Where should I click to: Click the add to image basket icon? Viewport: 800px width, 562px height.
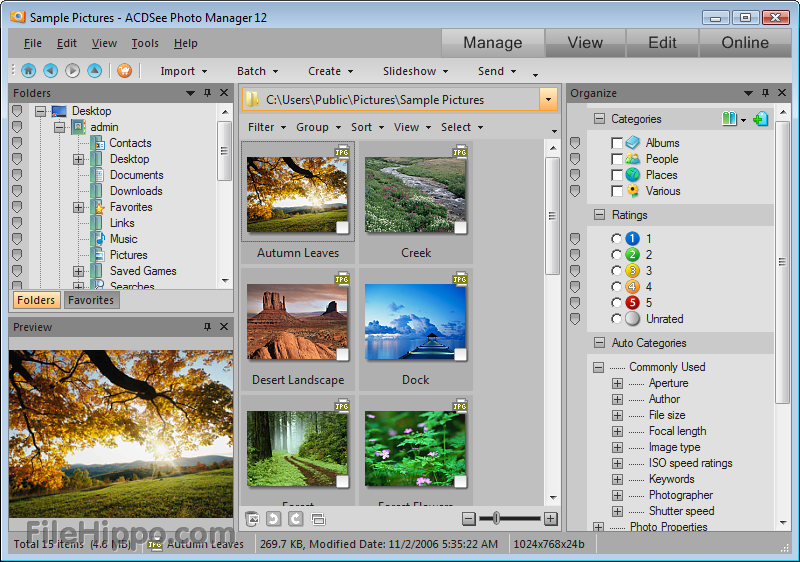click(252, 519)
